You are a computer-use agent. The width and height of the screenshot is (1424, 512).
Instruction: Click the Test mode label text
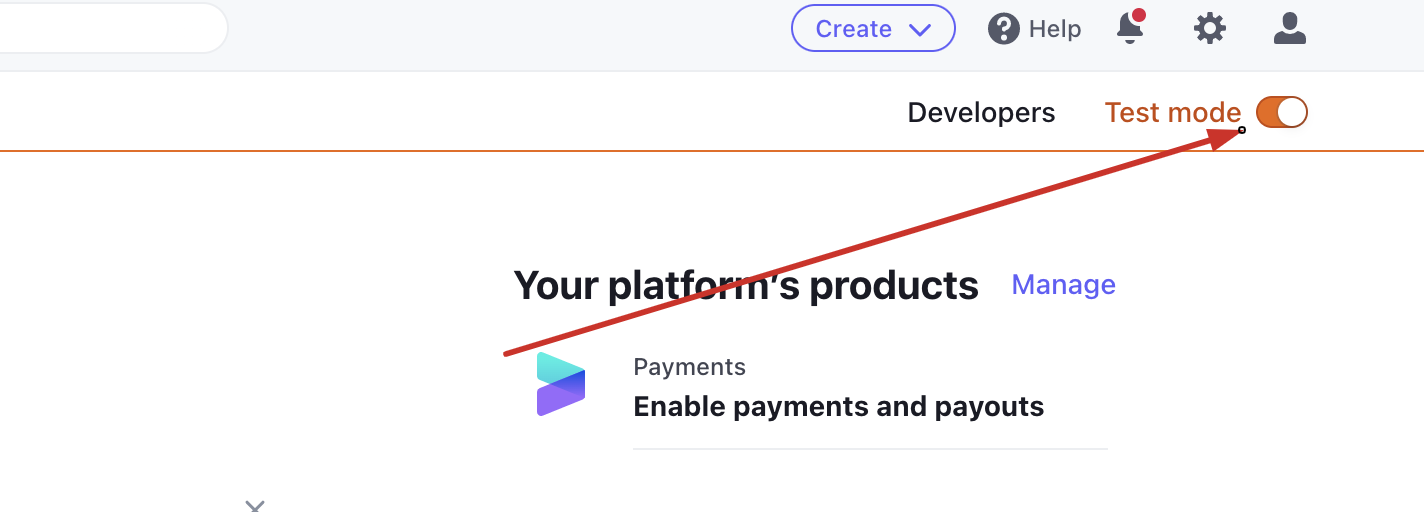[x=1173, y=112]
